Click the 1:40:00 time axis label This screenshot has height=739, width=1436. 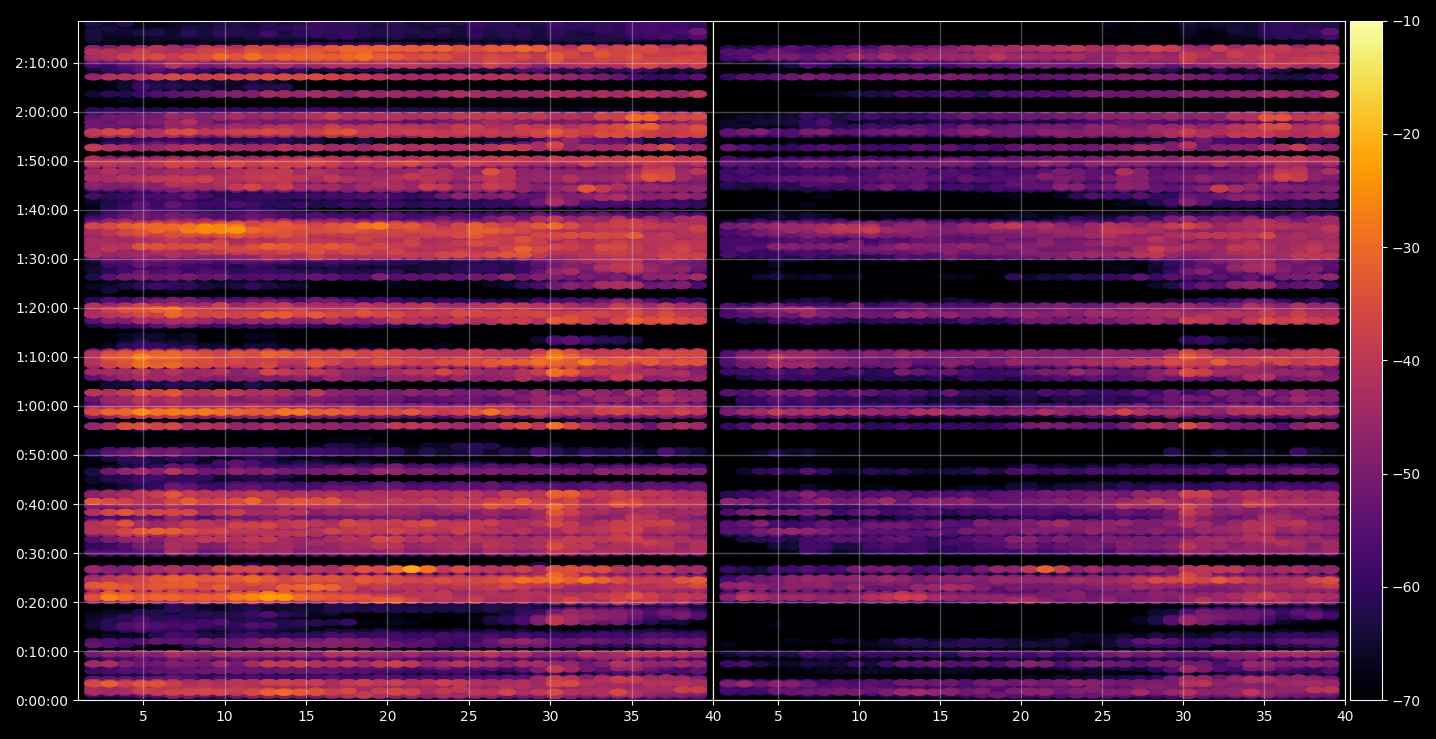click(42, 210)
